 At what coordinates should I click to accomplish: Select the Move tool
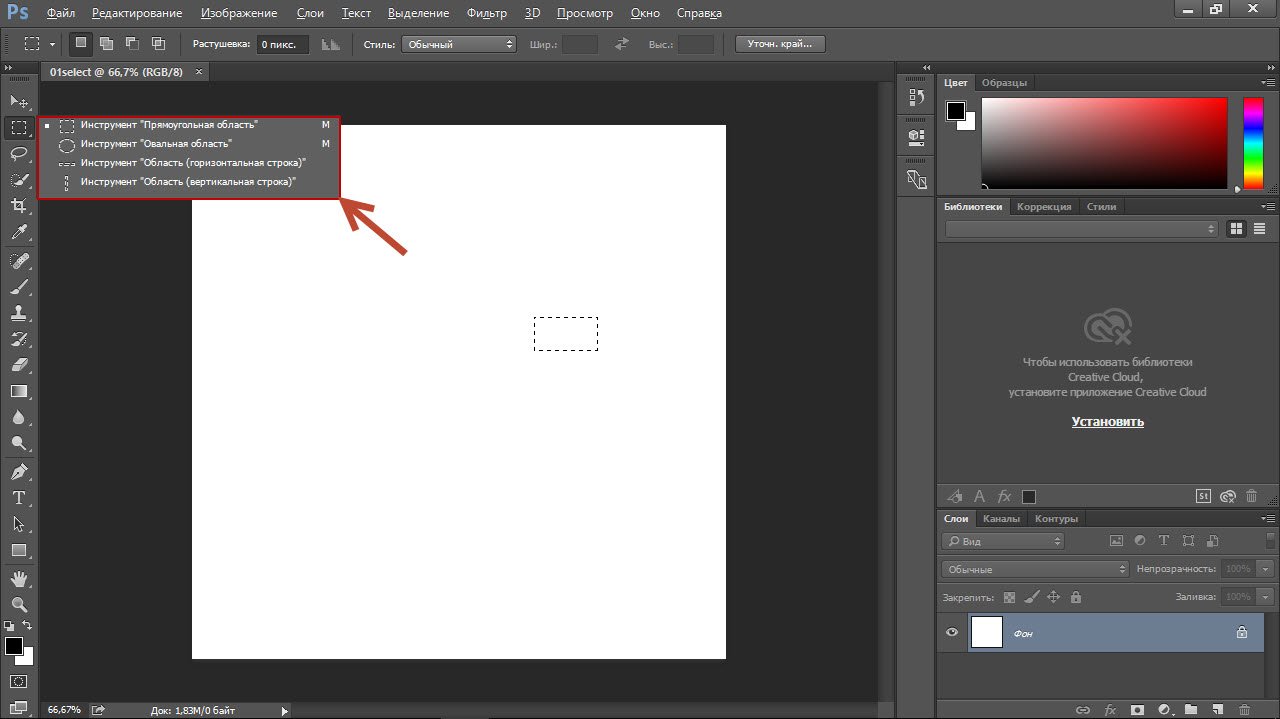click(x=19, y=102)
